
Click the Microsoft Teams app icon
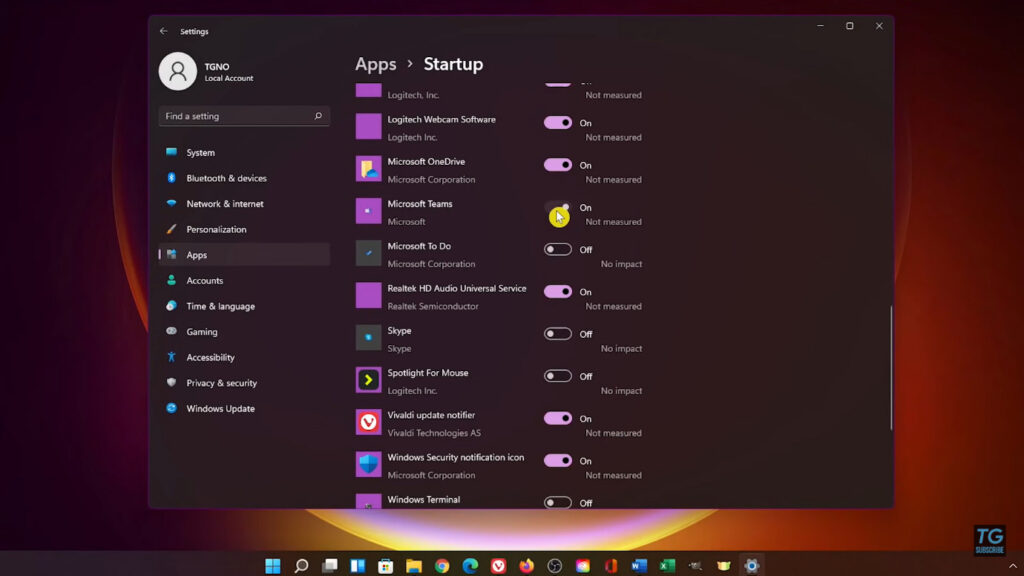point(368,211)
